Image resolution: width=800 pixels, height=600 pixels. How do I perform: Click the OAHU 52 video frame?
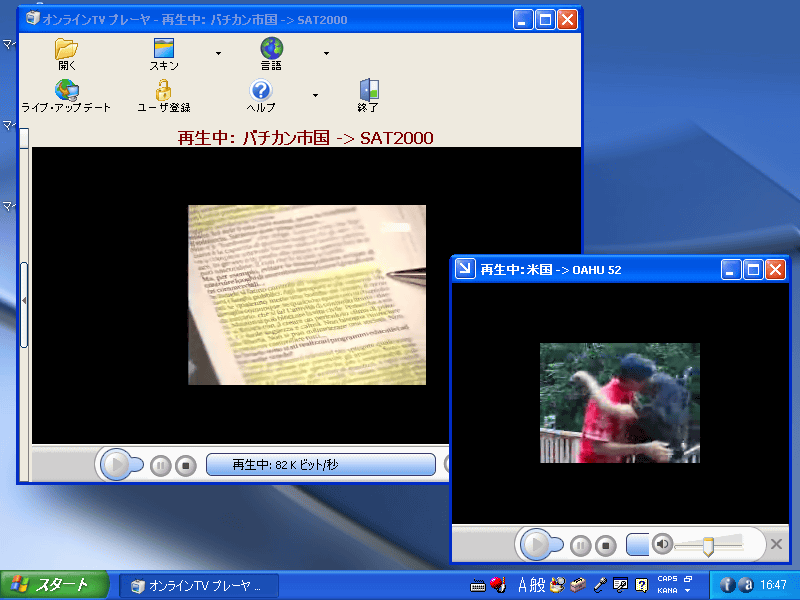click(620, 403)
